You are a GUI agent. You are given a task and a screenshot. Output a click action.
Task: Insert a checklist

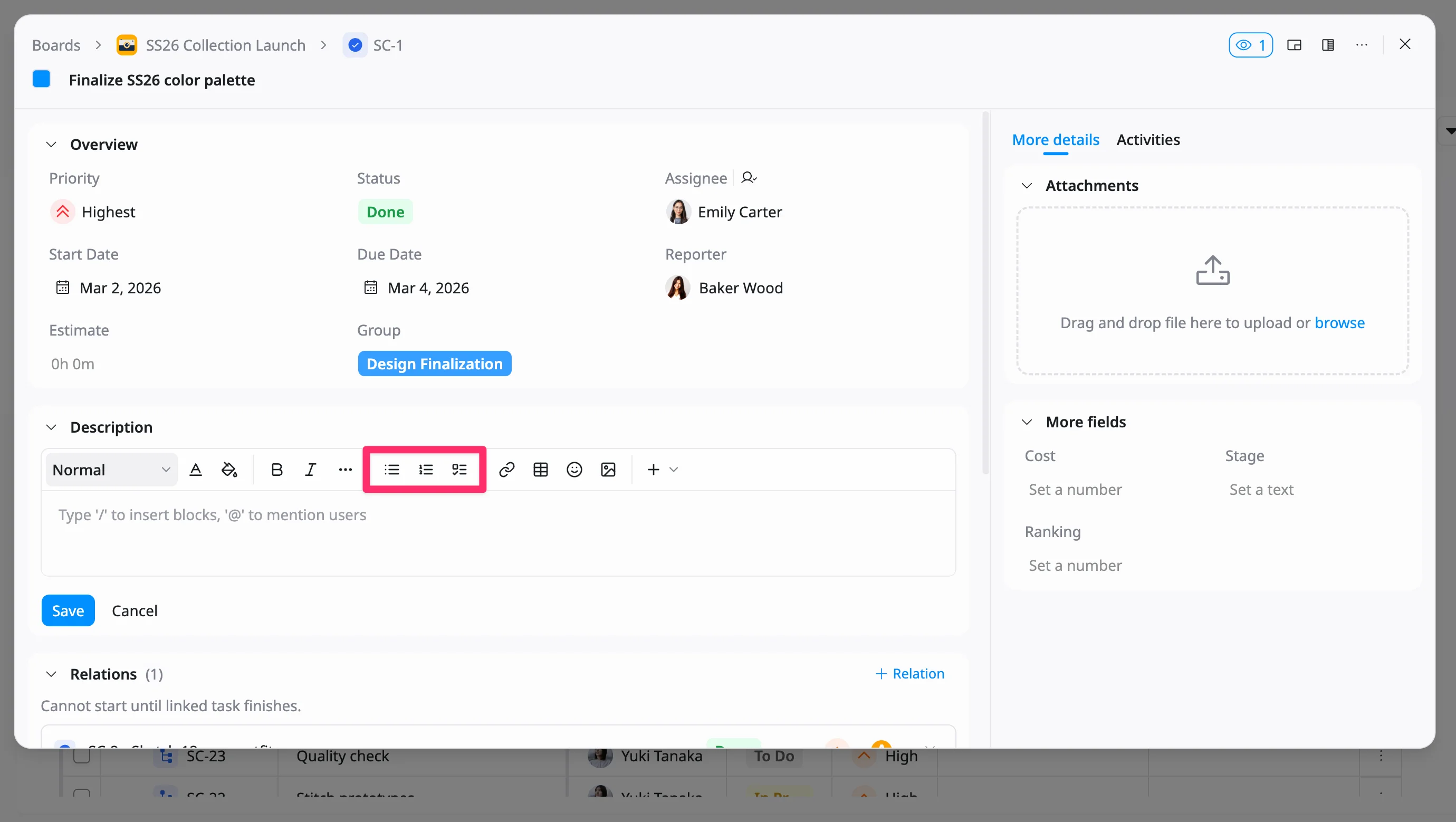[459, 469]
